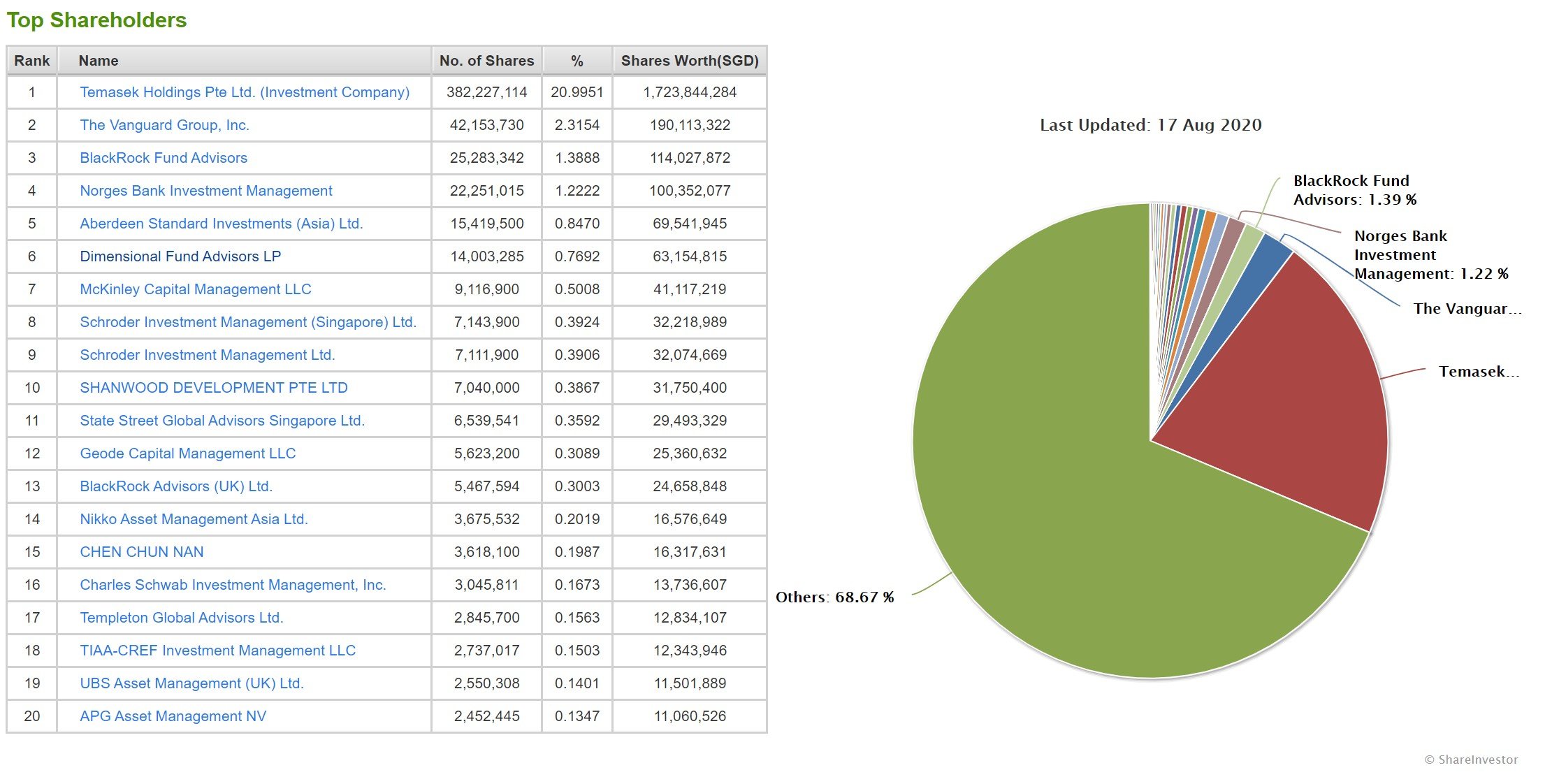Click Schroder Investment Management (Singapore) Ltd. link
The width and height of the screenshot is (1559, 784).
[x=248, y=322]
